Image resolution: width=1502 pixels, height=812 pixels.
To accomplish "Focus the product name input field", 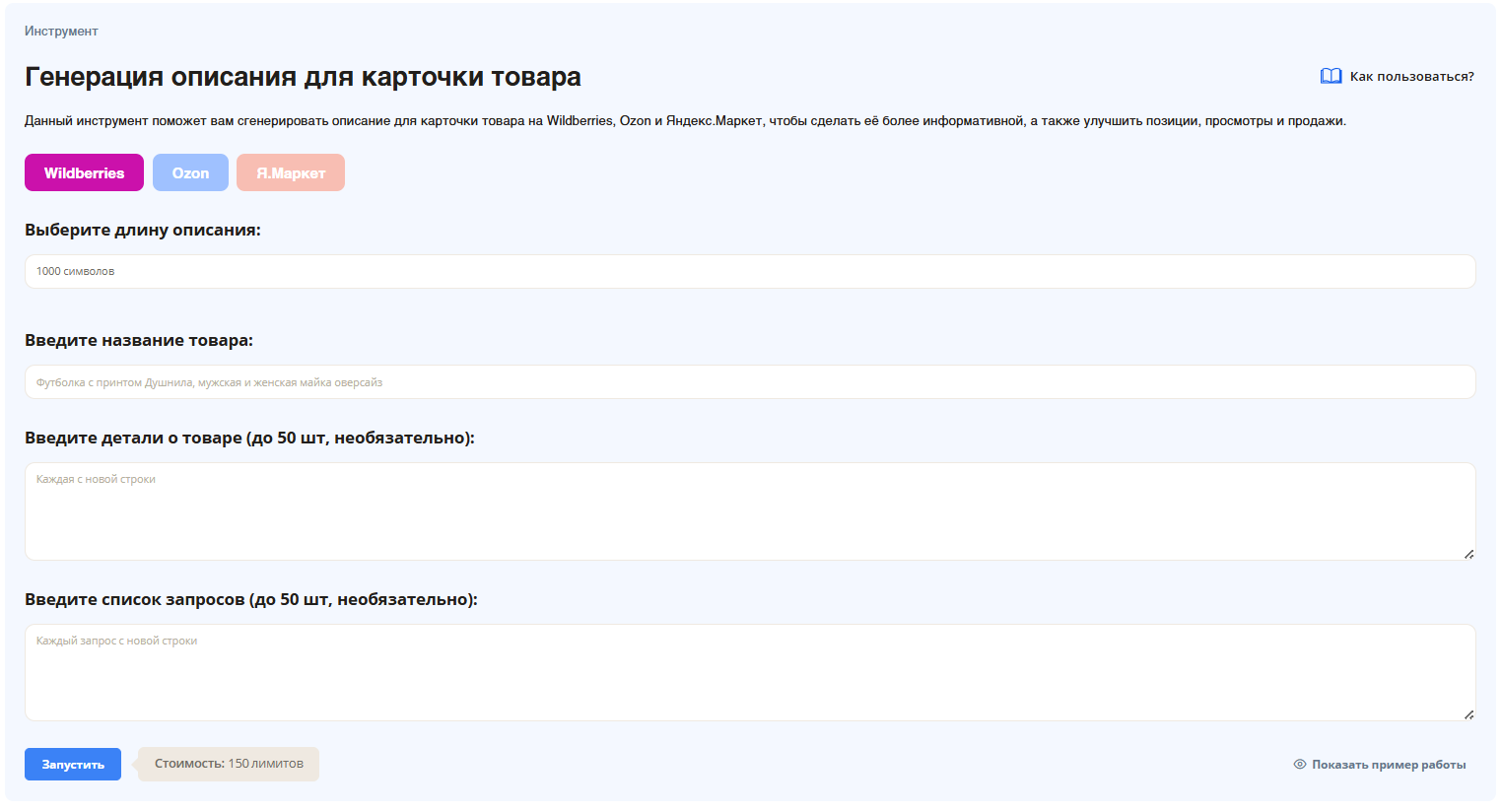I will pos(750,382).
